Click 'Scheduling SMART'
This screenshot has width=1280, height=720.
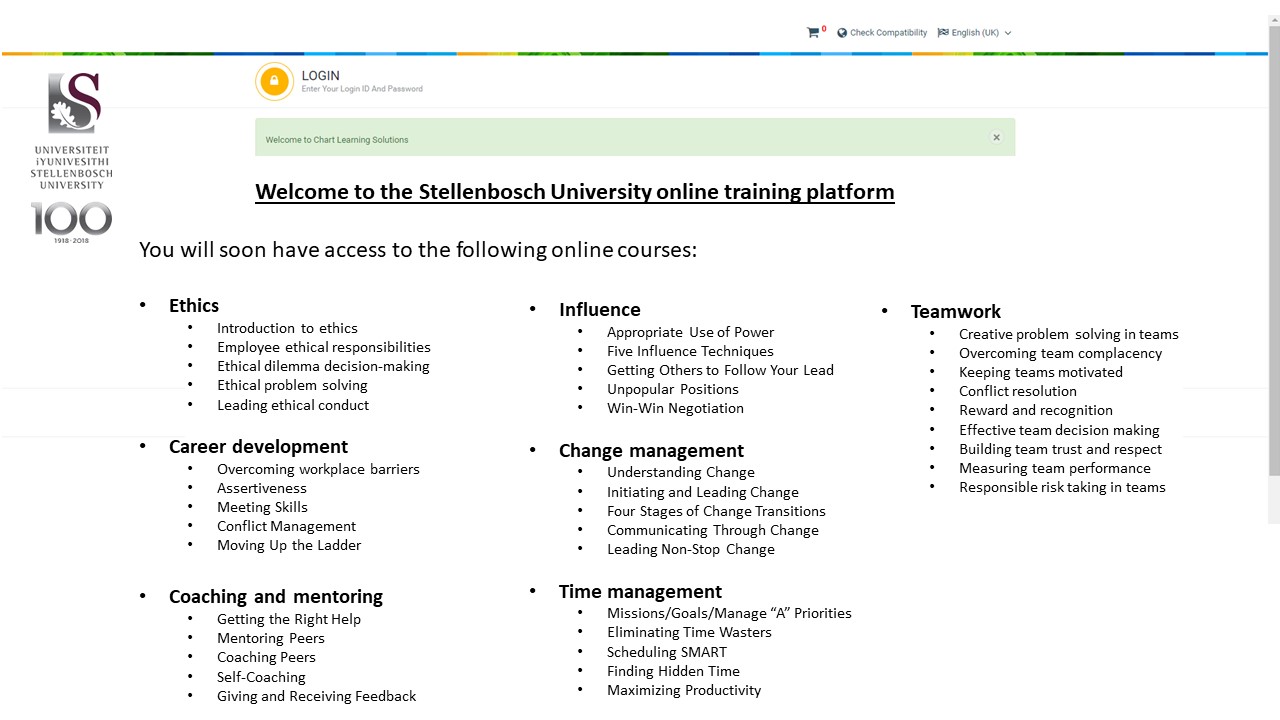(x=667, y=652)
